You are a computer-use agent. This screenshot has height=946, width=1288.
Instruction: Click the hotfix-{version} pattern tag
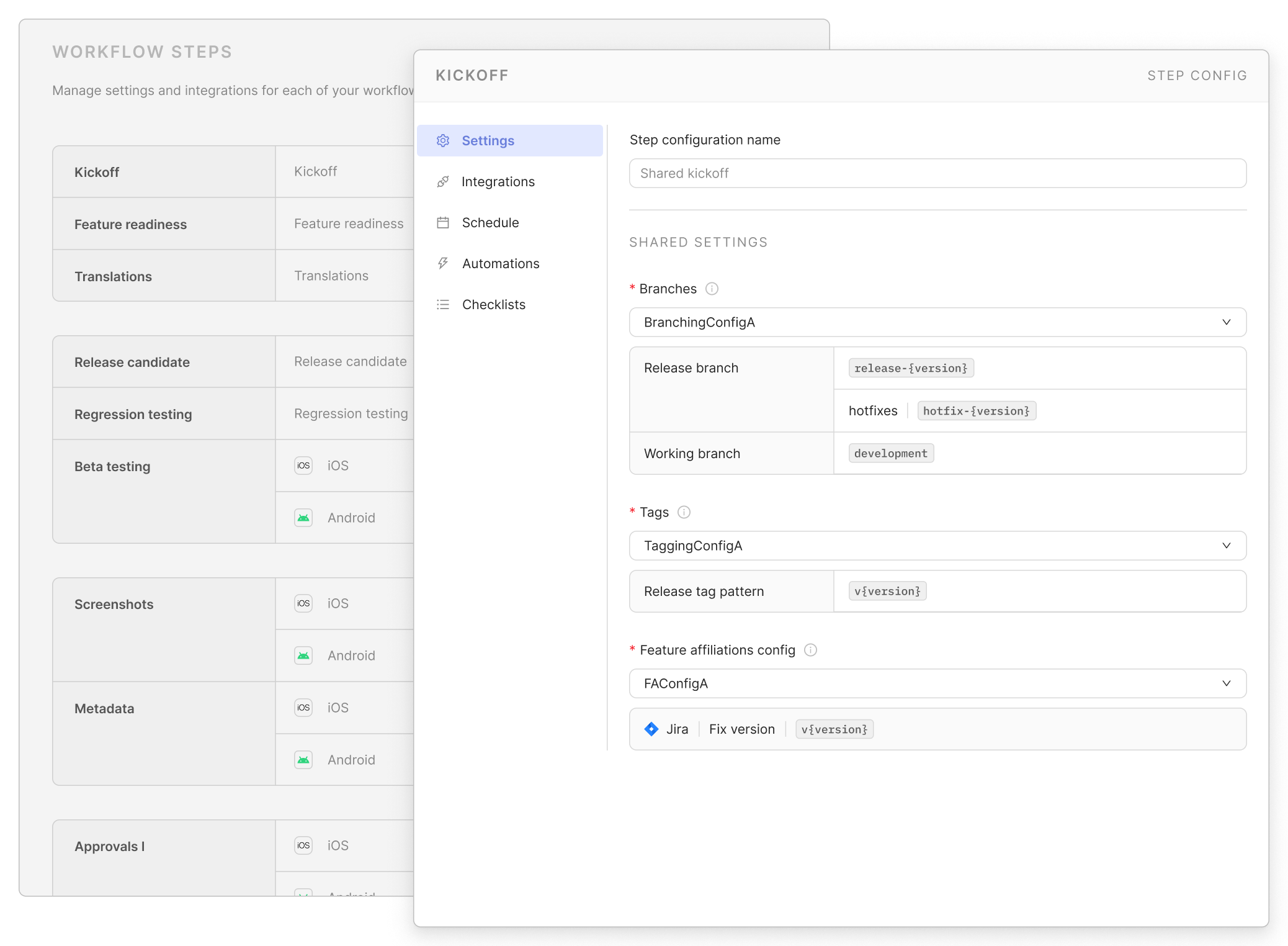point(976,411)
